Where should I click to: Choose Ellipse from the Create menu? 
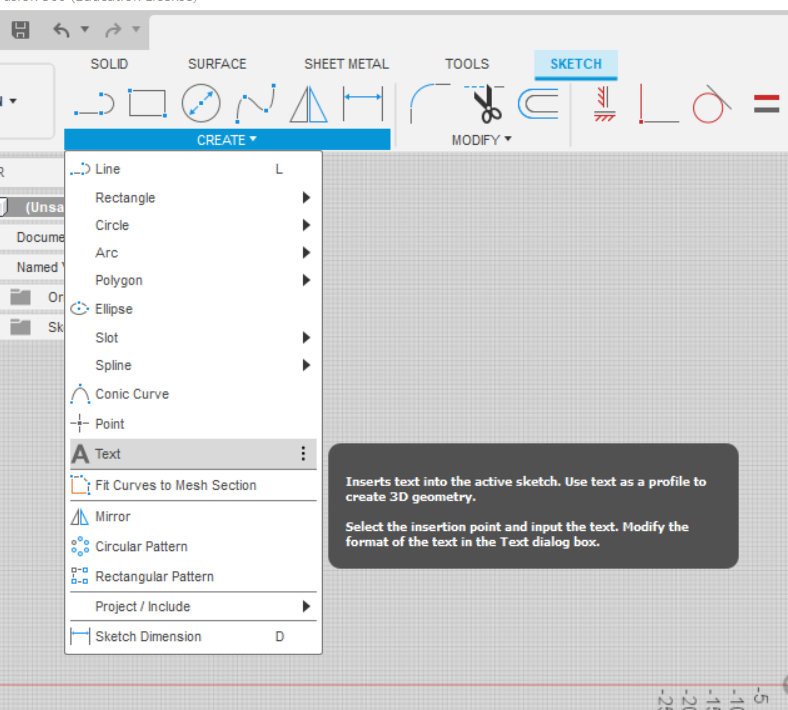[x=193, y=309]
